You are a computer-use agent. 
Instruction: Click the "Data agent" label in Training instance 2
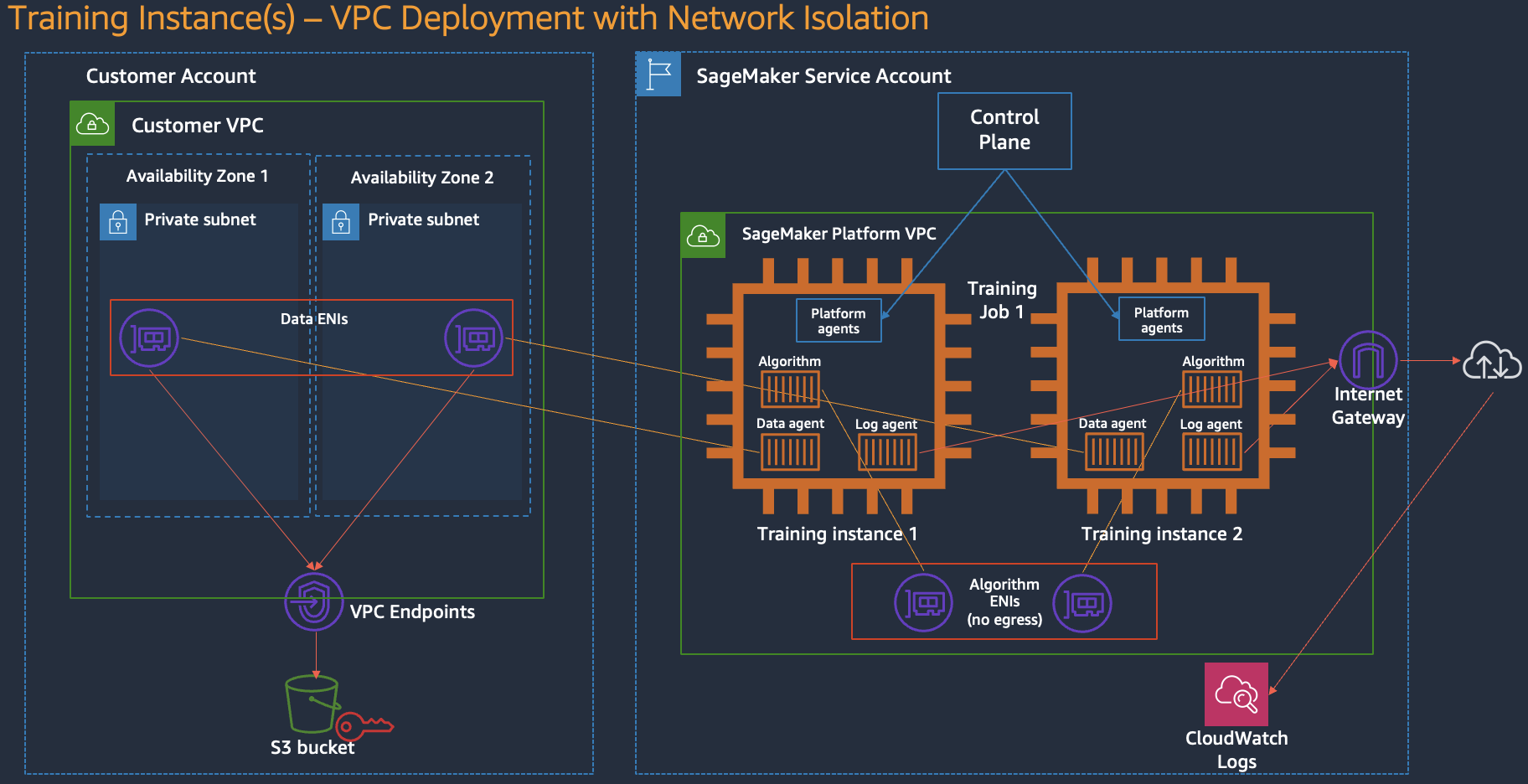(x=1112, y=424)
